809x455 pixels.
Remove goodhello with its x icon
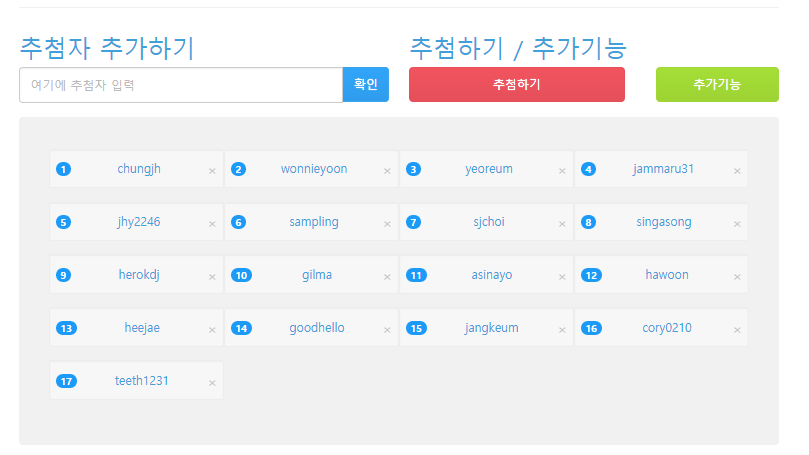click(x=387, y=330)
